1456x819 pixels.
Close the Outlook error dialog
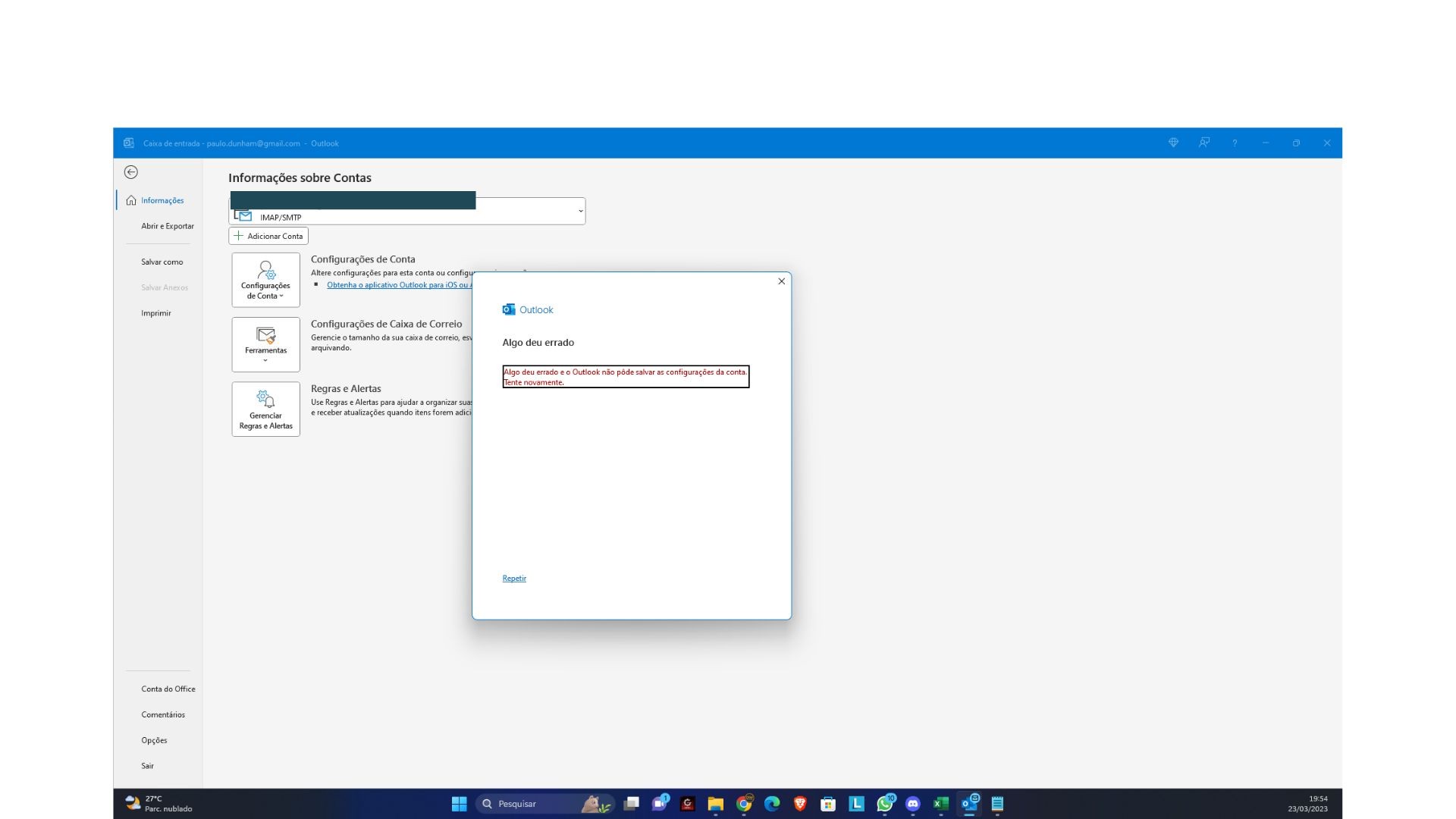pyautogui.click(x=781, y=281)
